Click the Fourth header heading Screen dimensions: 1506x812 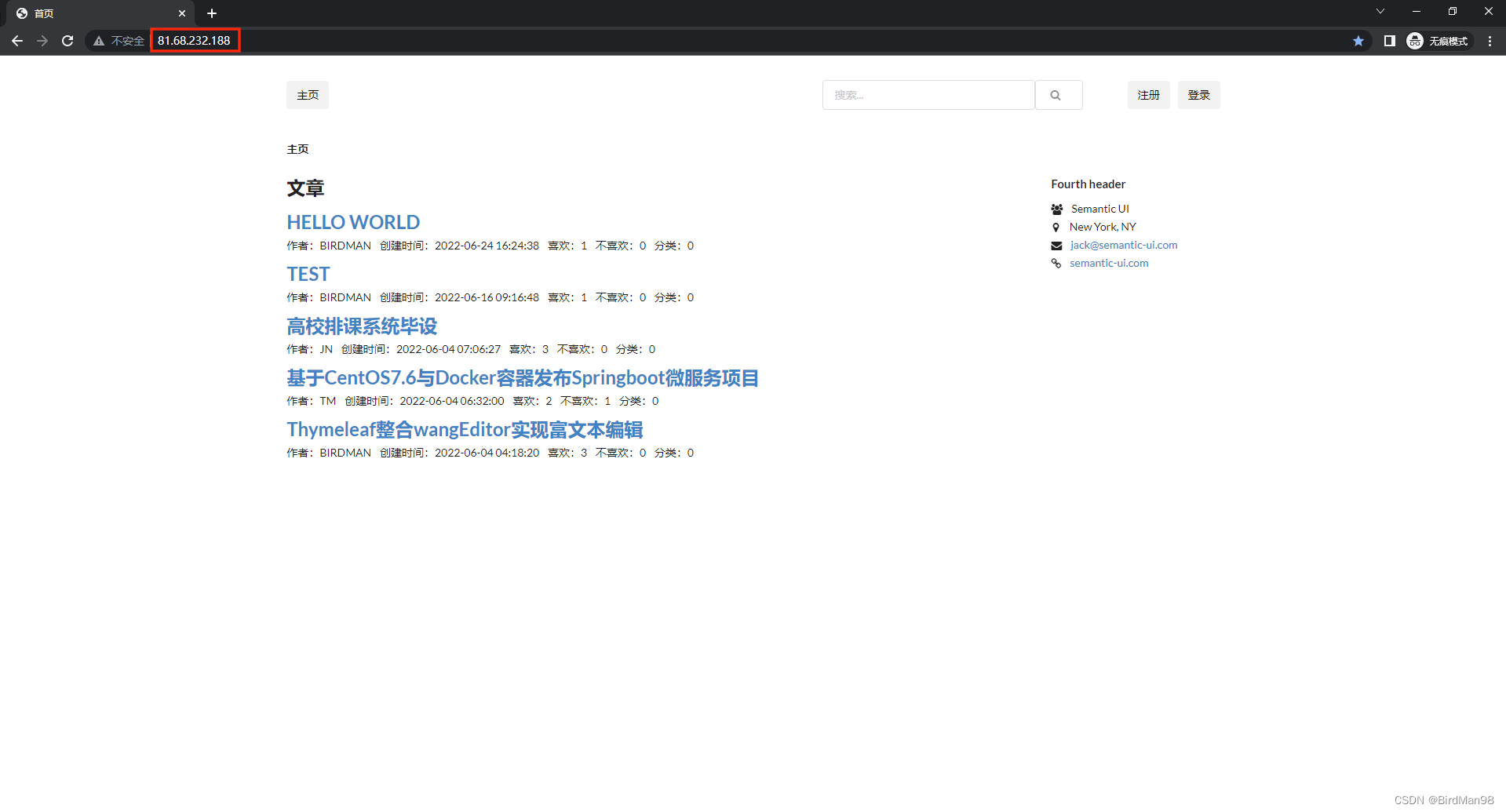pyautogui.click(x=1088, y=184)
